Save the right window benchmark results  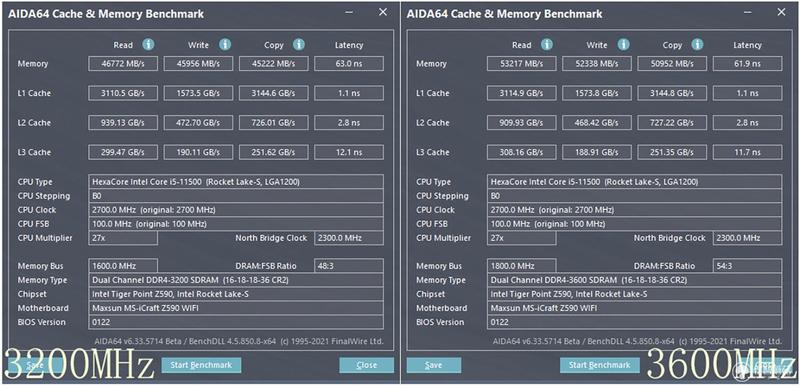pos(434,365)
